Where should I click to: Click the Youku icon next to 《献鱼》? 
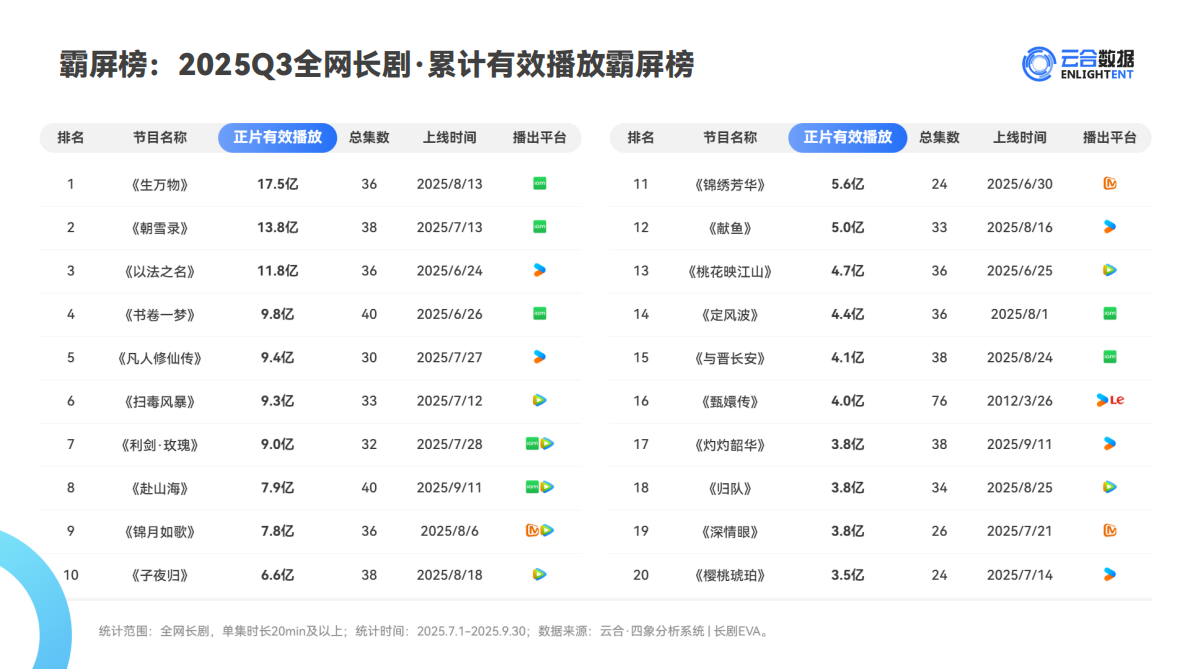coord(1109,227)
